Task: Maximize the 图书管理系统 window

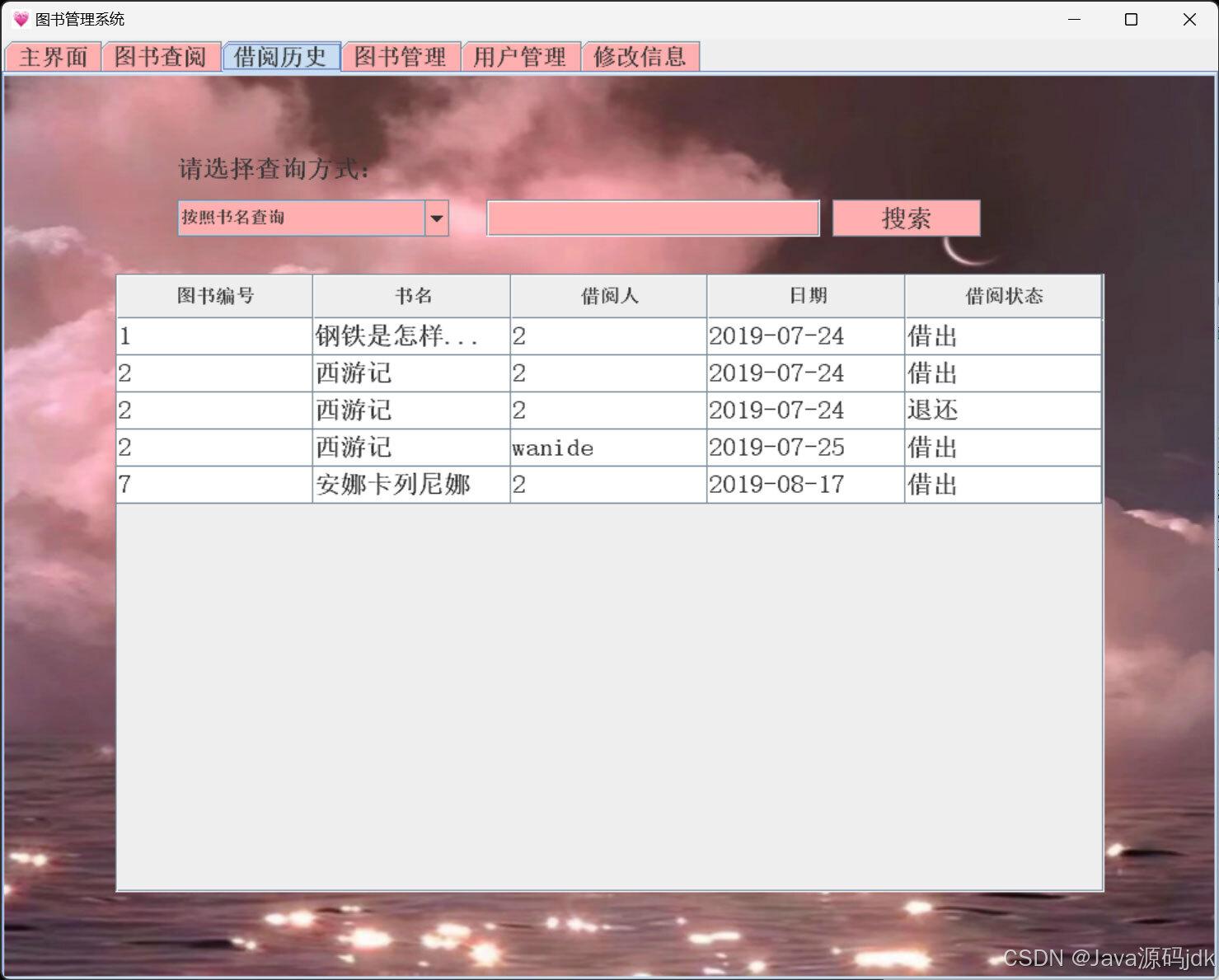Action: point(1132,19)
